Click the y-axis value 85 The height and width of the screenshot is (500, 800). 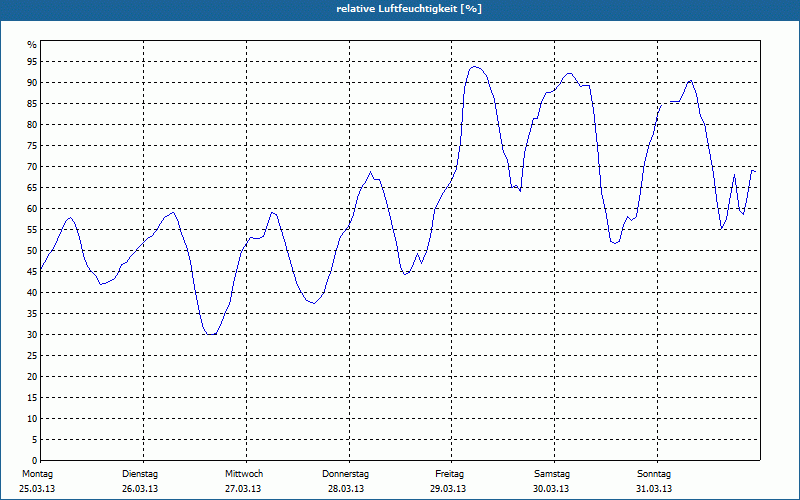point(32,104)
